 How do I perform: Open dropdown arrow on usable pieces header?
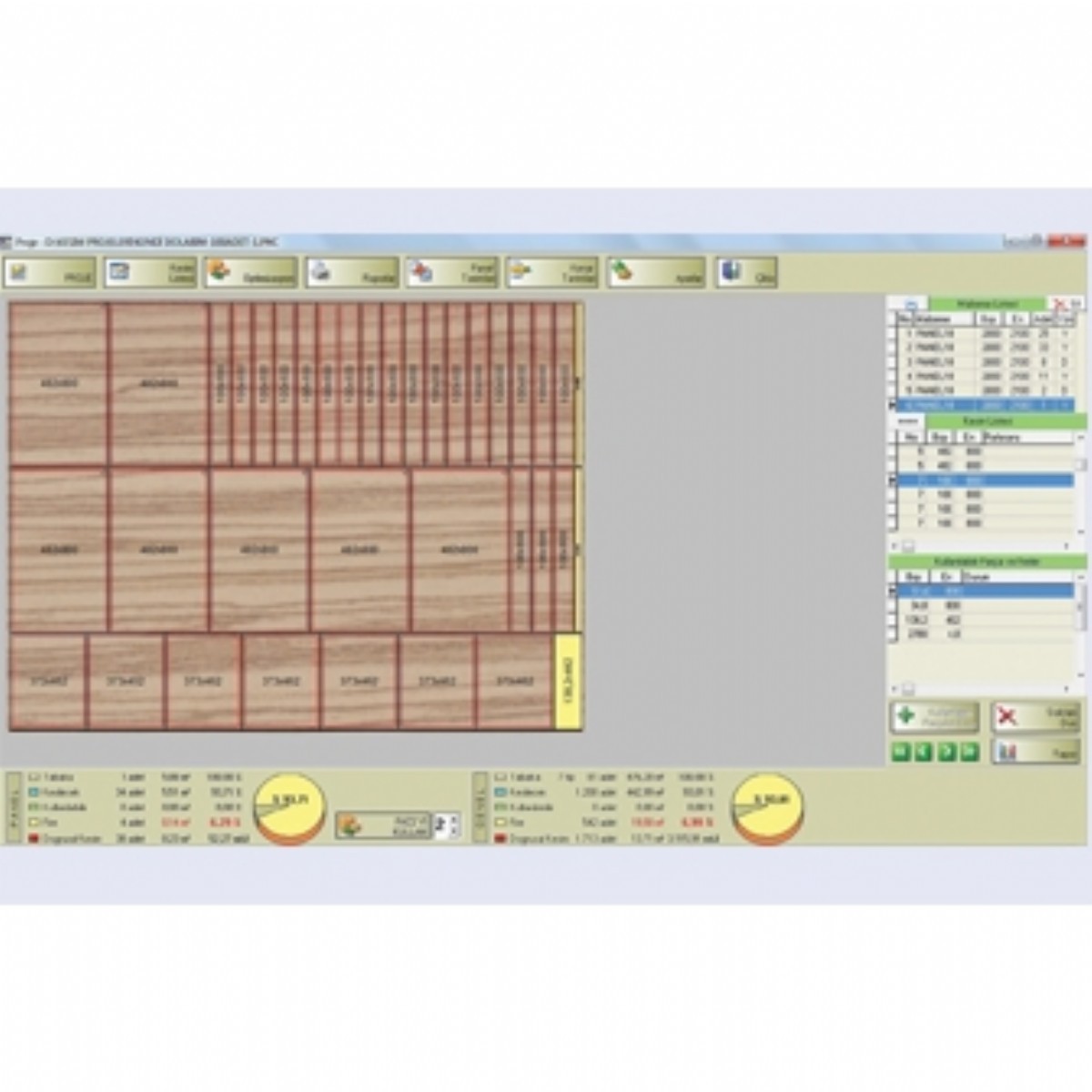pos(1080,577)
